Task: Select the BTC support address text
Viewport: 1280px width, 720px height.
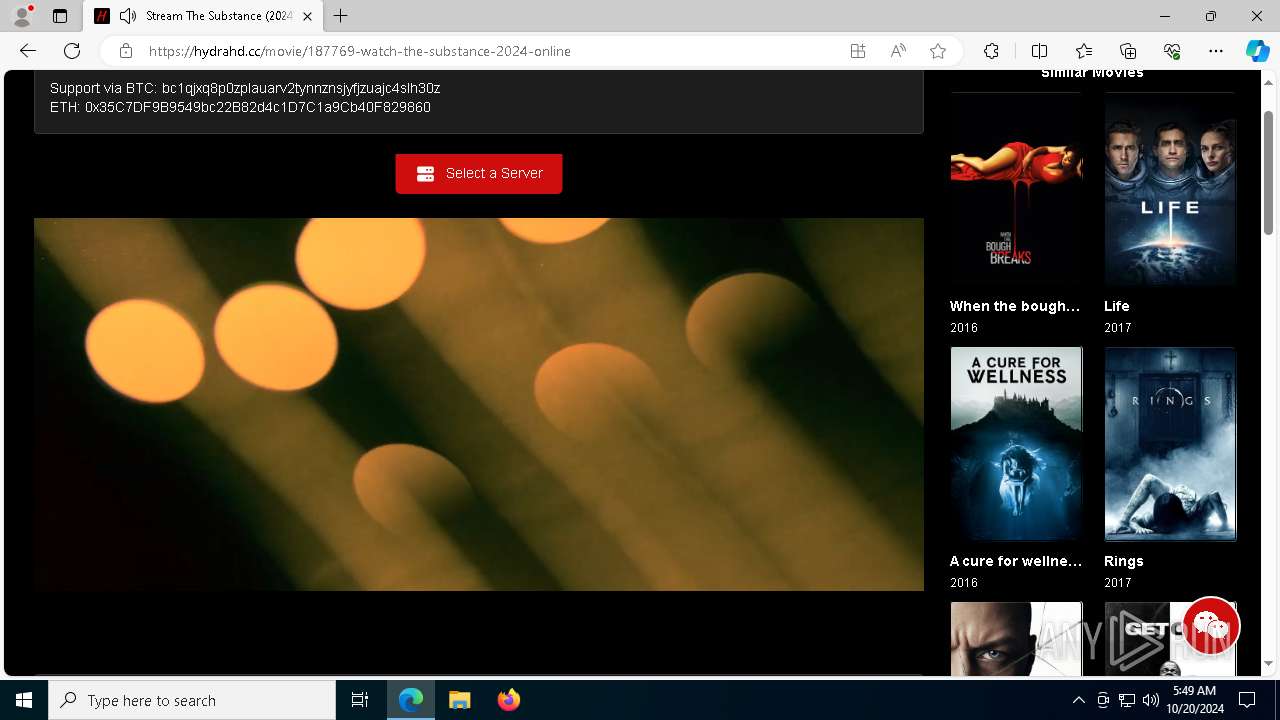Action: pyautogui.click(x=301, y=88)
